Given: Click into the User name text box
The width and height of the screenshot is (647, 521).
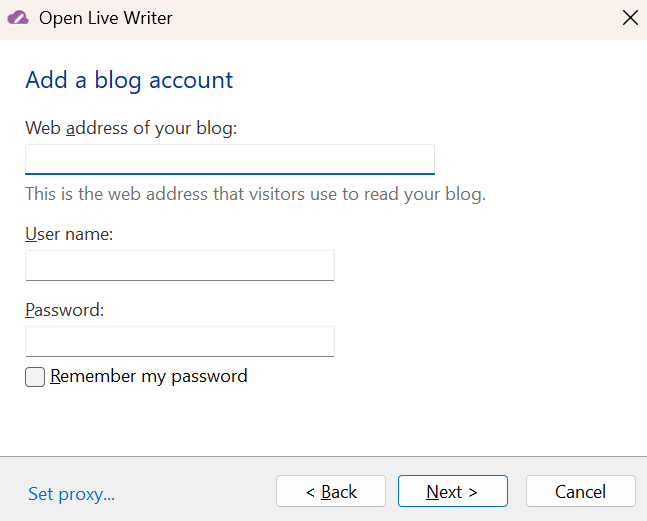Looking at the screenshot, I should [x=179, y=266].
